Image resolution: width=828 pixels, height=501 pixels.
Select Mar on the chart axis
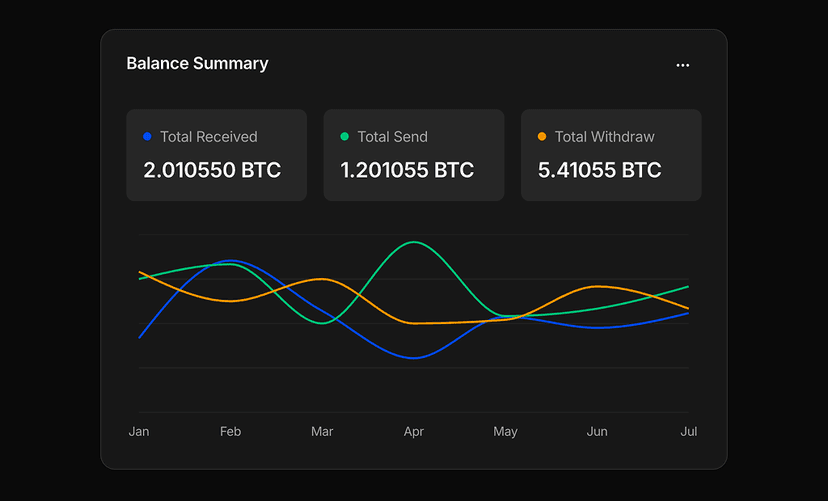pyautogui.click(x=322, y=431)
